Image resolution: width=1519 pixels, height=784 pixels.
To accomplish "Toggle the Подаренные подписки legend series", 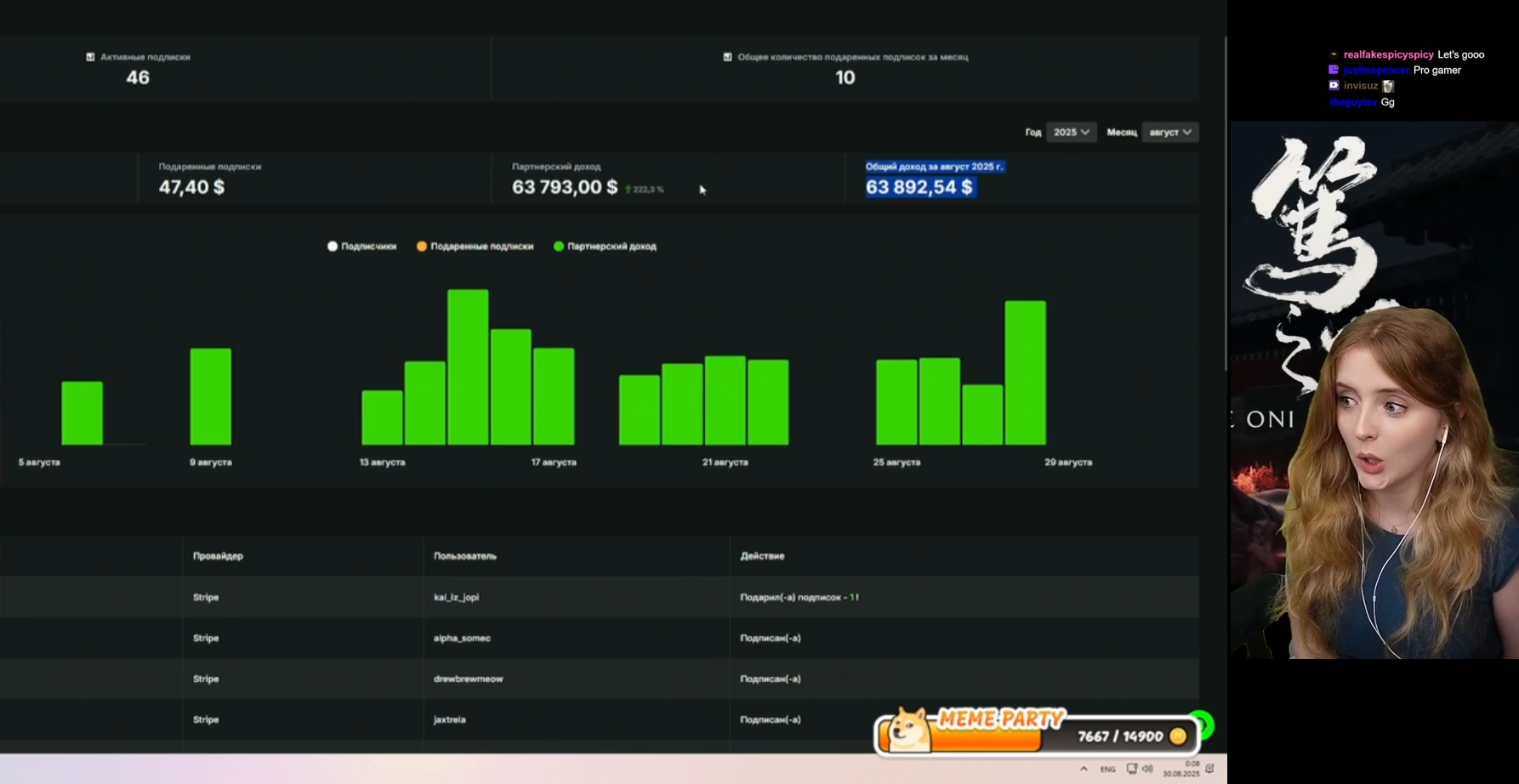I will click(475, 247).
